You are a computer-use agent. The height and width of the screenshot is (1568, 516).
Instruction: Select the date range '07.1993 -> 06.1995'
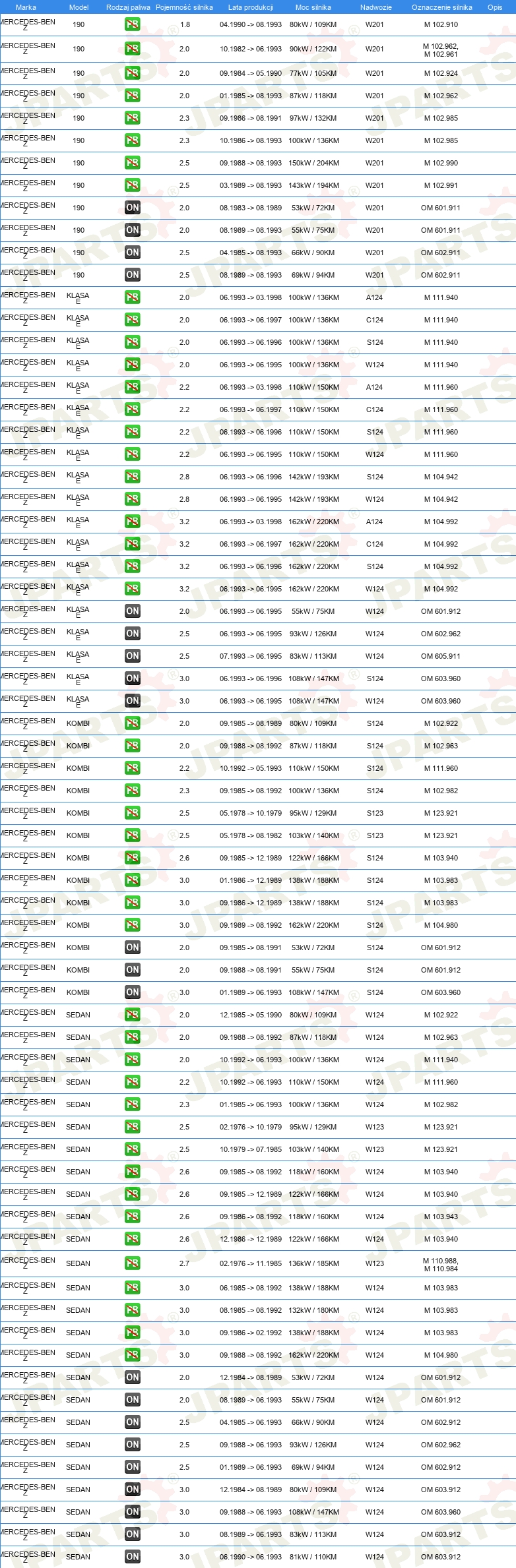pyautogui.click(x=251, y=656)
